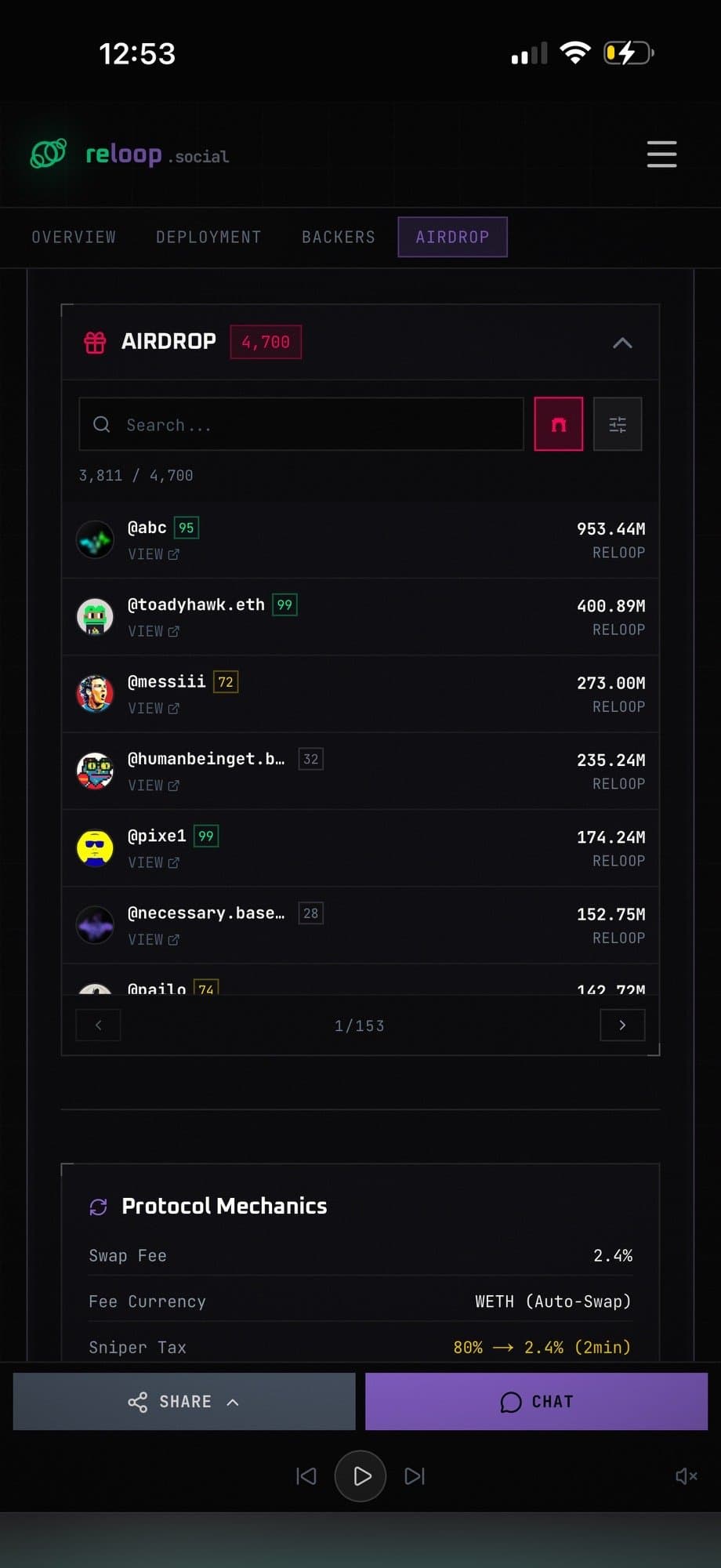The height and width of the screenshot is (1568, 721).
Task: Switch to the Deployment tab
Action: [x=208, y=237]
